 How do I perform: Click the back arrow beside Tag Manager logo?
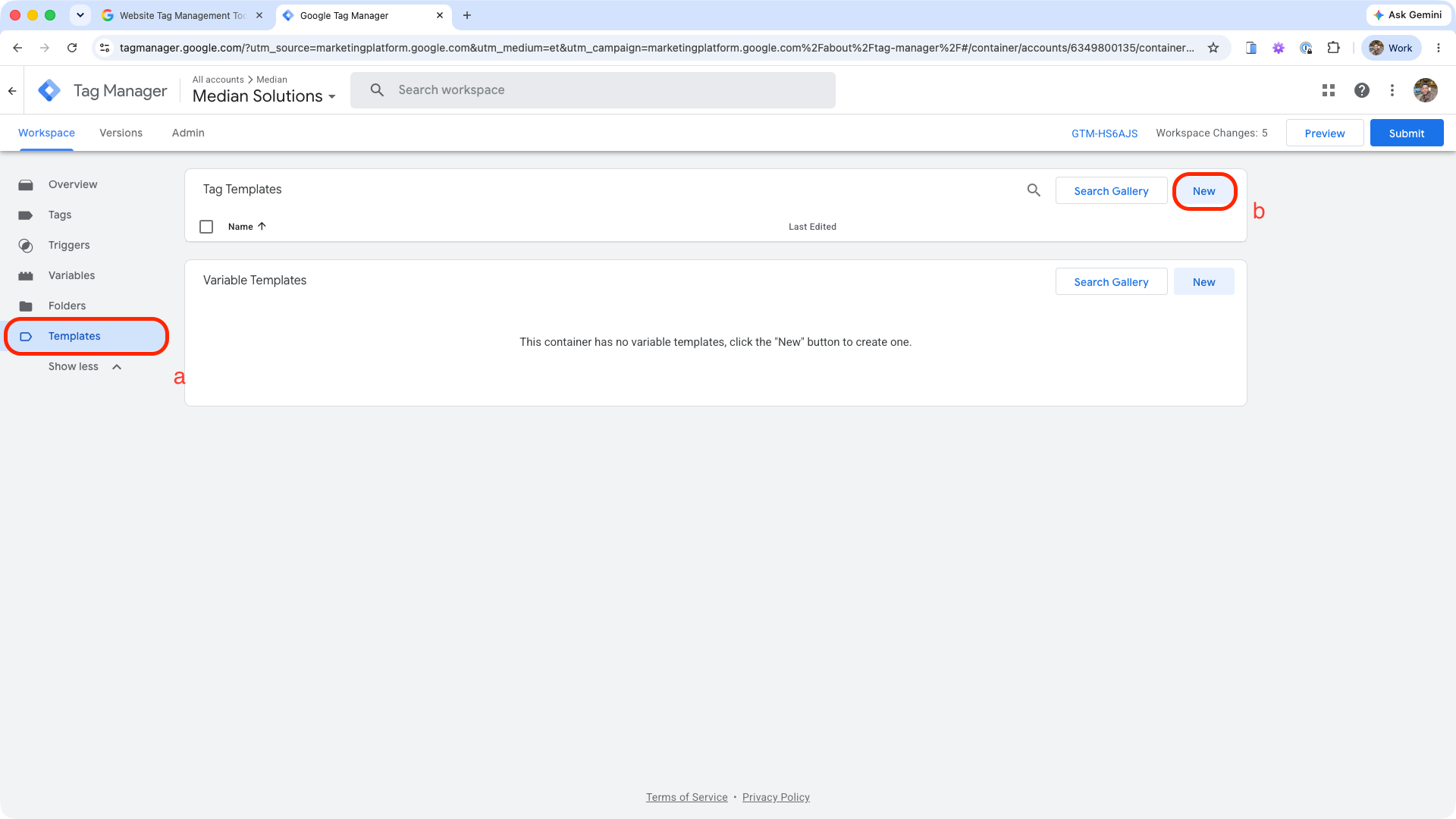(12, 91)
